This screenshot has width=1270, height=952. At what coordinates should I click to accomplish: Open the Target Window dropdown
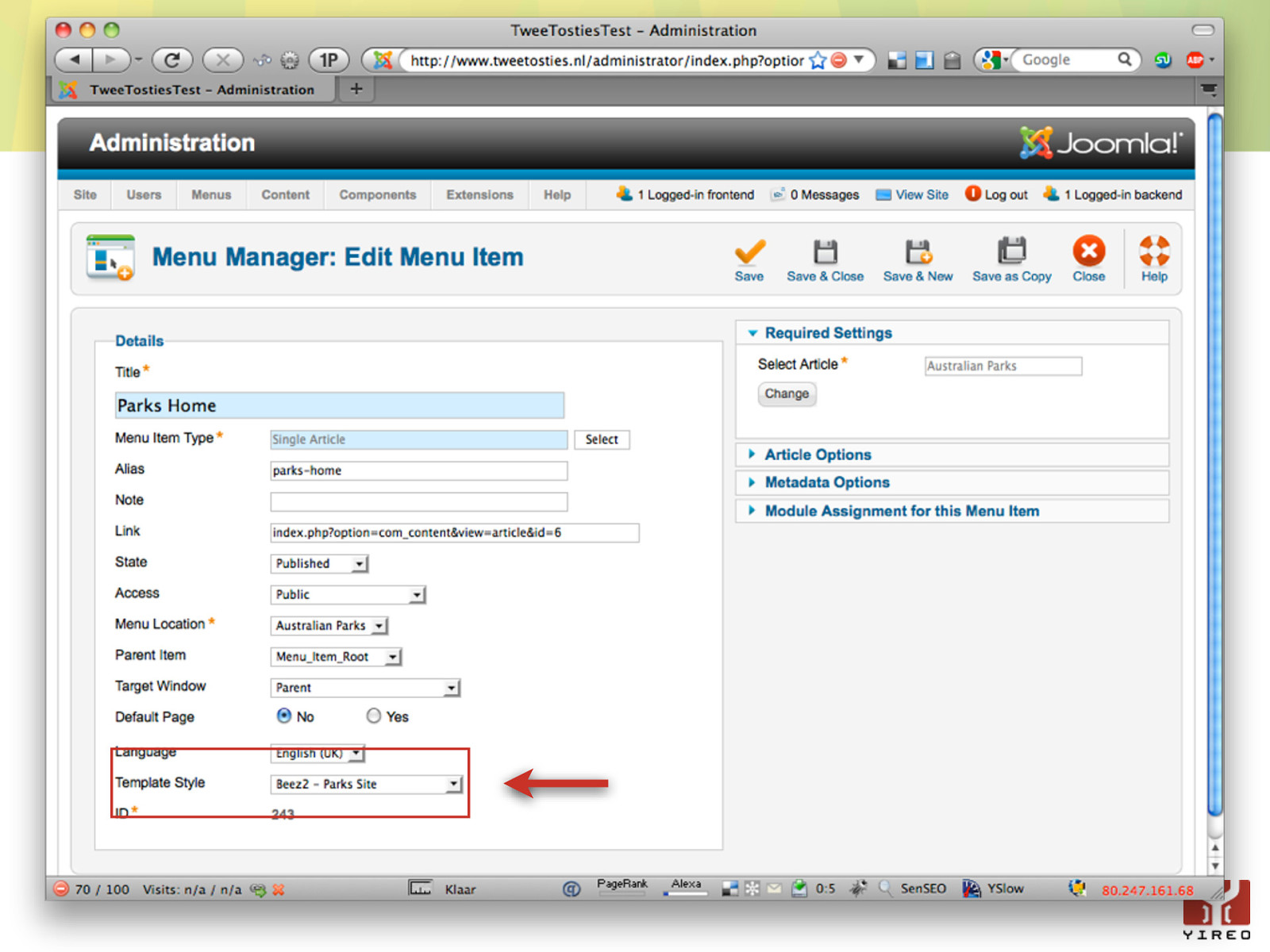pyautogui.click(x=366, y=687)
